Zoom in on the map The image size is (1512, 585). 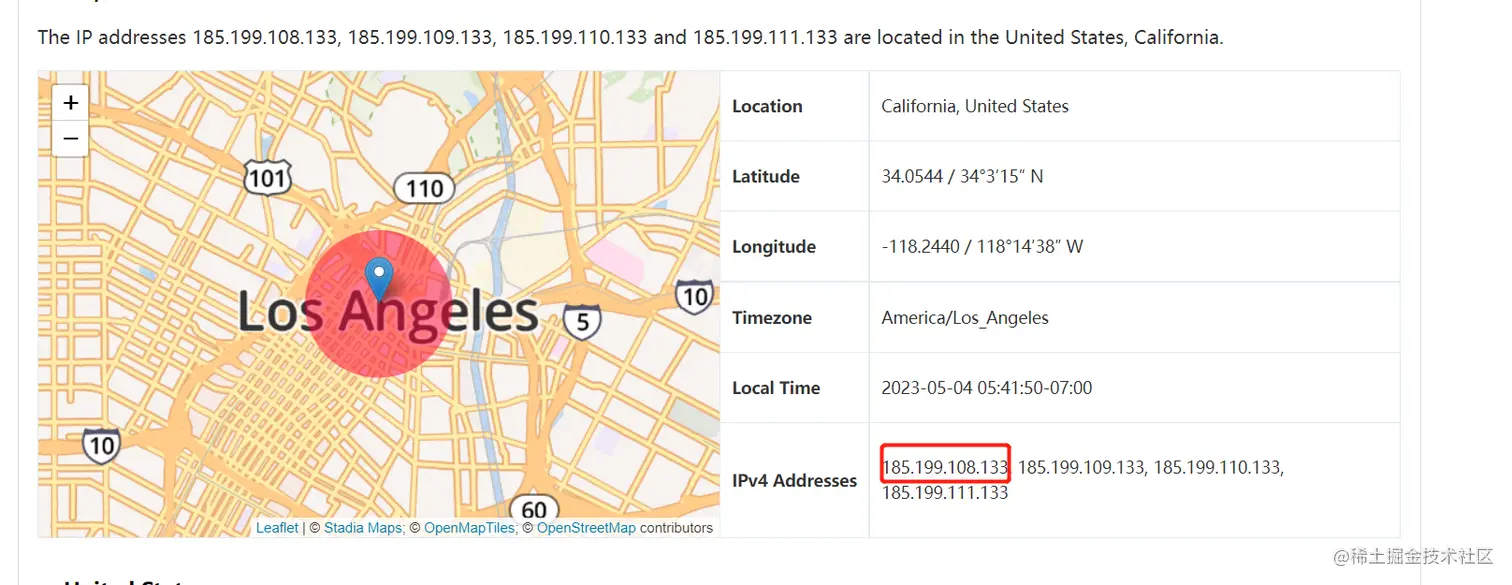coord(70,103)
